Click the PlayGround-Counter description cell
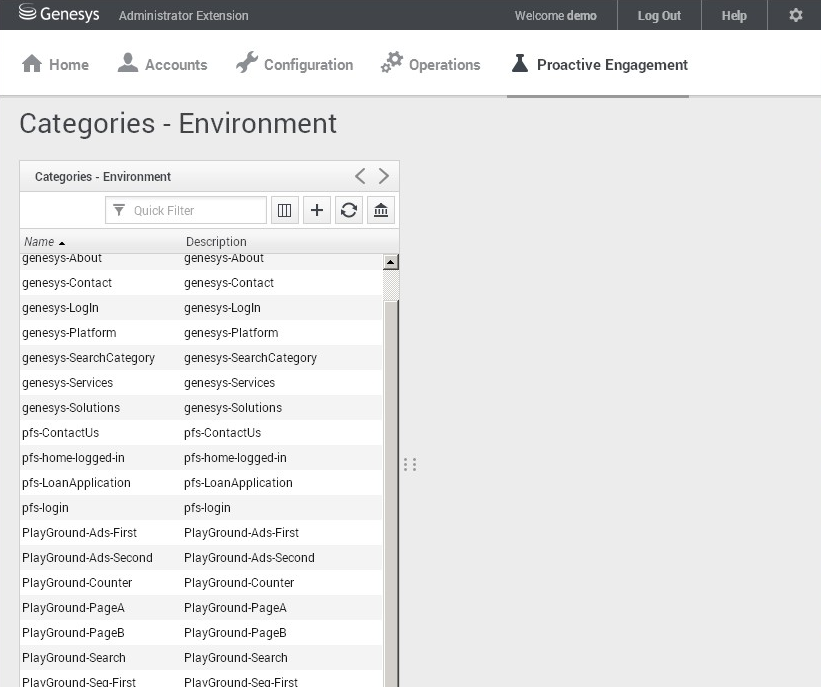This screenshot has width=821, height=687. pos(239,583)
